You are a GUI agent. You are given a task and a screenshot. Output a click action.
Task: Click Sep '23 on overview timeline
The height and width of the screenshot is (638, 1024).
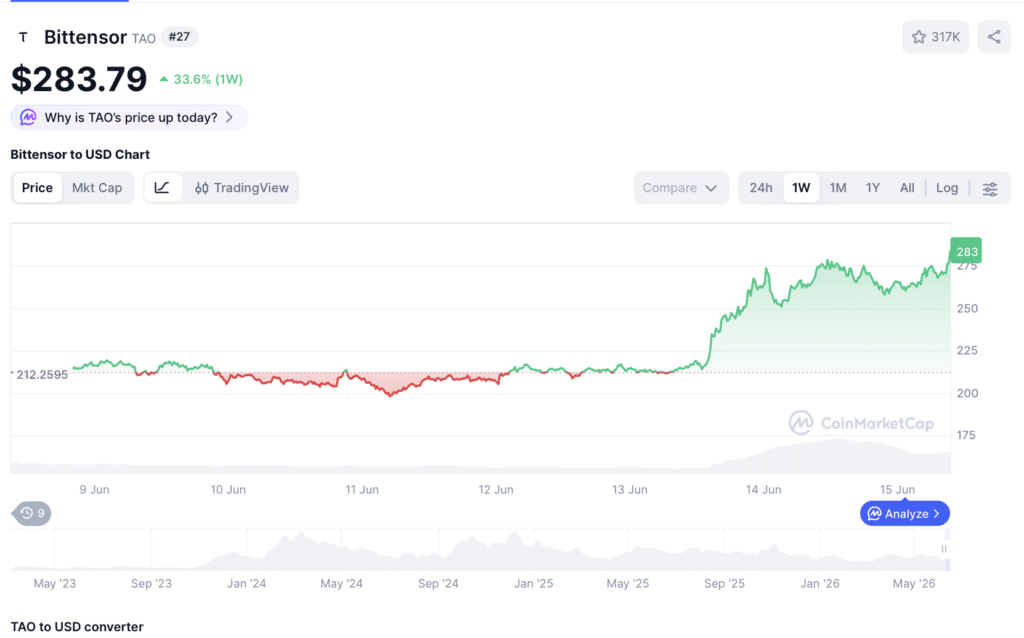point(152,584)
